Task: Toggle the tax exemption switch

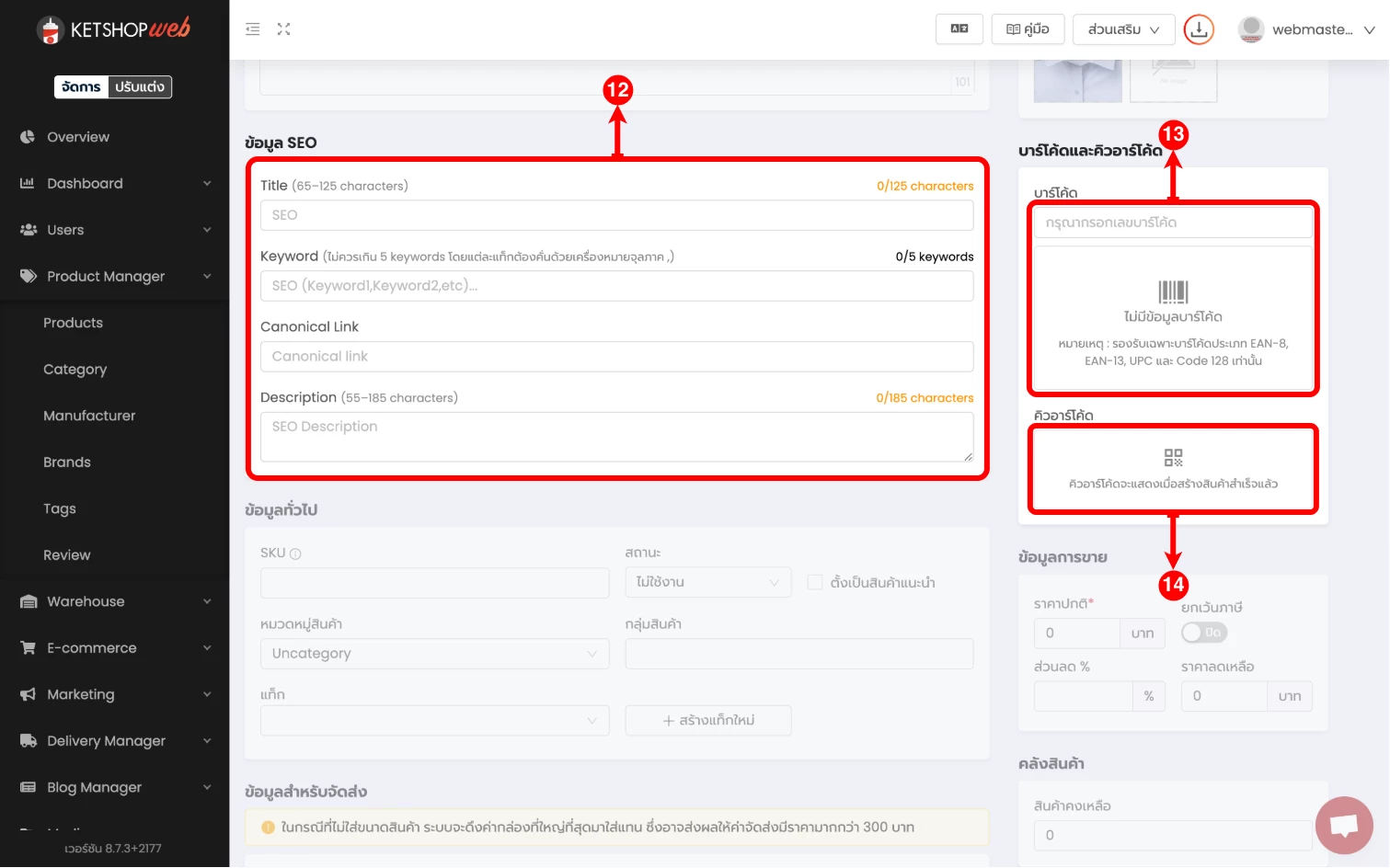Action: 1203,633
